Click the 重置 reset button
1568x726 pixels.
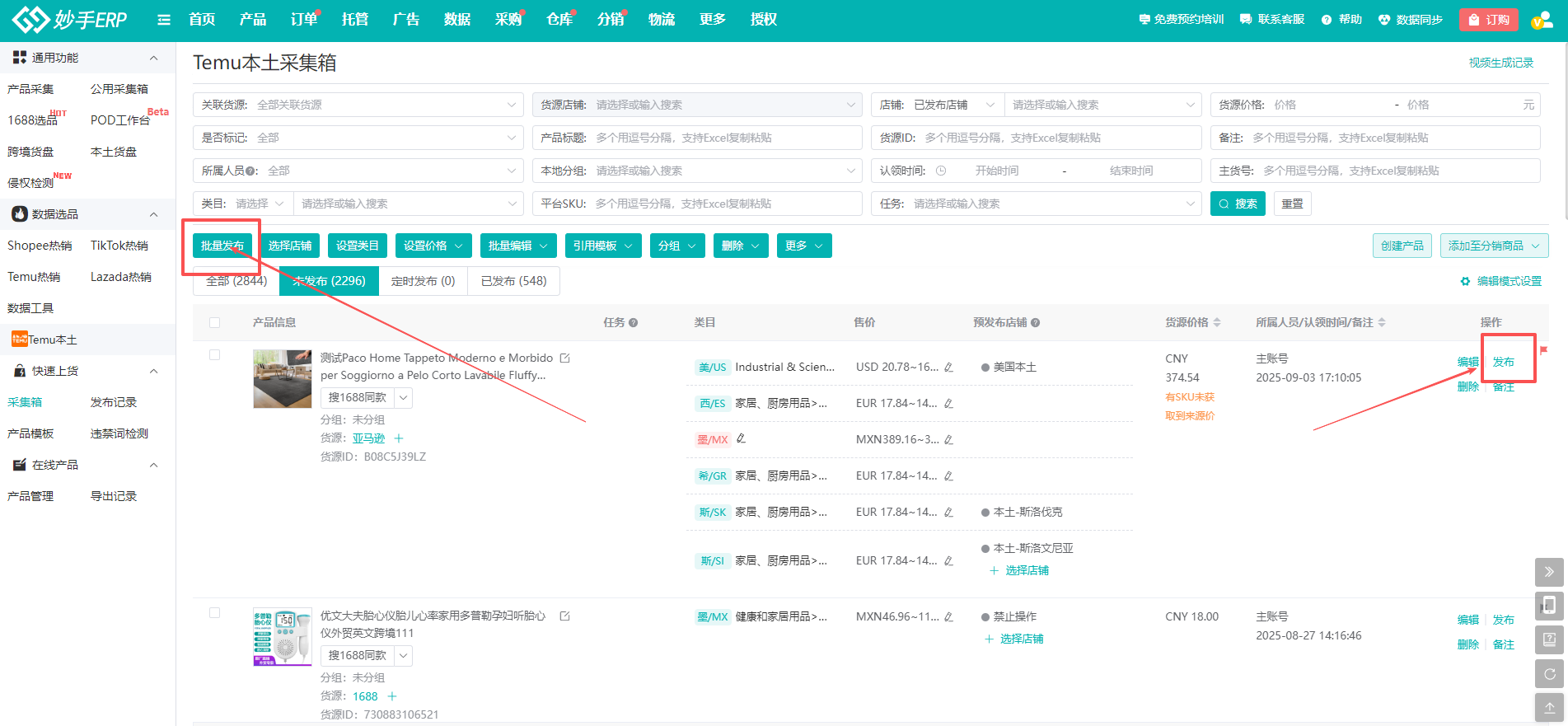(1292, 204)
